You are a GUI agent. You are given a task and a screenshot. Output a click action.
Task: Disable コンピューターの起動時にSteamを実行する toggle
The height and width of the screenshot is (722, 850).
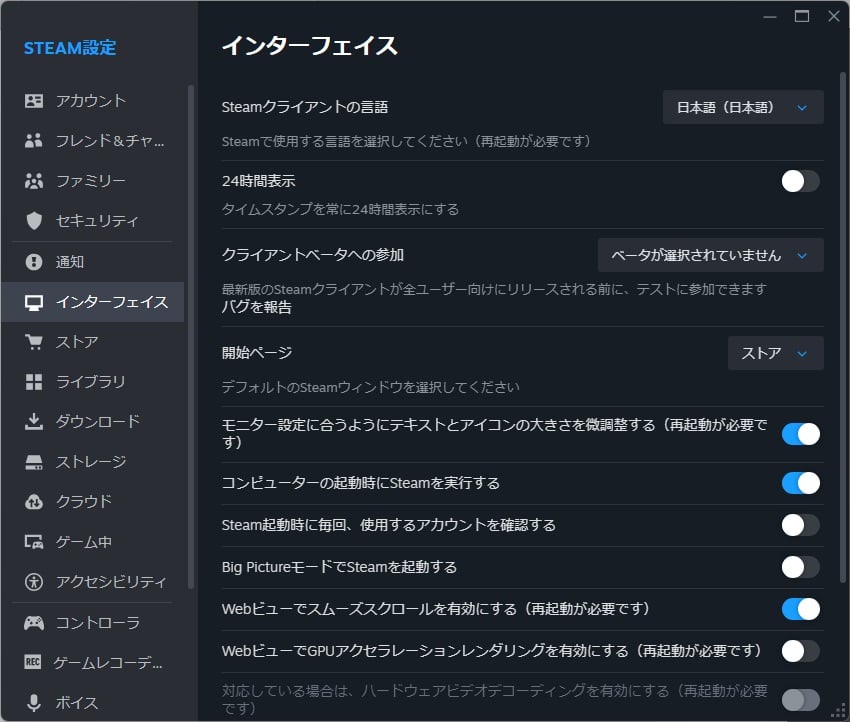[800, 483]
